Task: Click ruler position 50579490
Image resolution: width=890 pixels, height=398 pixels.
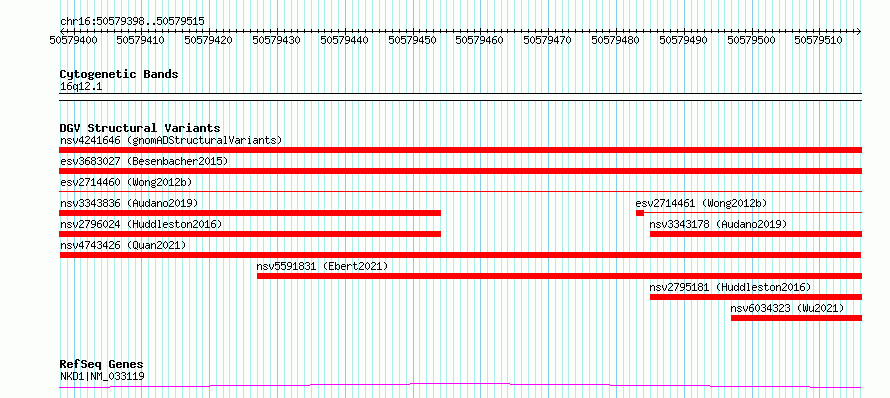Action: tap(683, 40)
